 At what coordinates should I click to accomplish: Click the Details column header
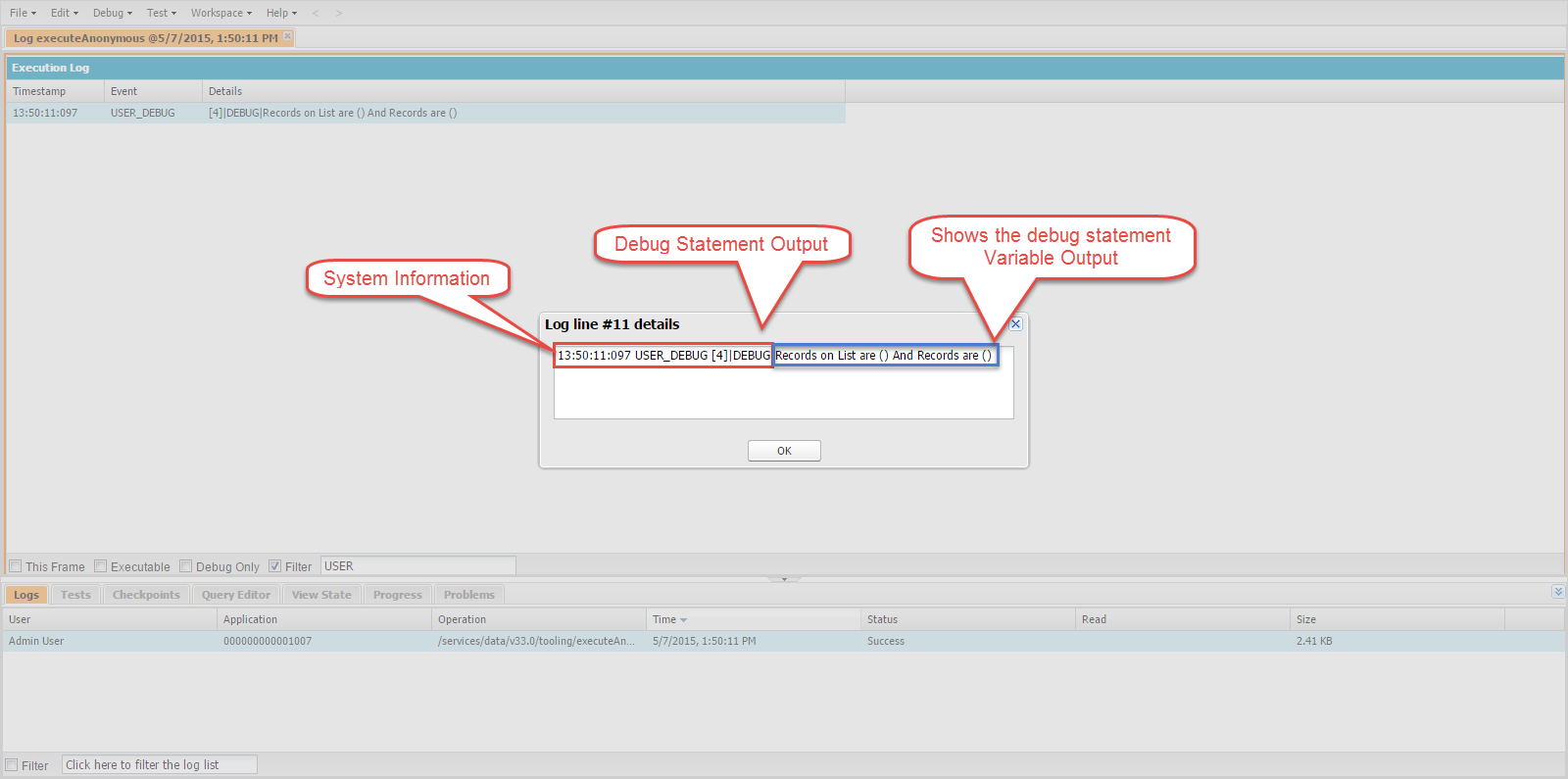coord(523,91)
